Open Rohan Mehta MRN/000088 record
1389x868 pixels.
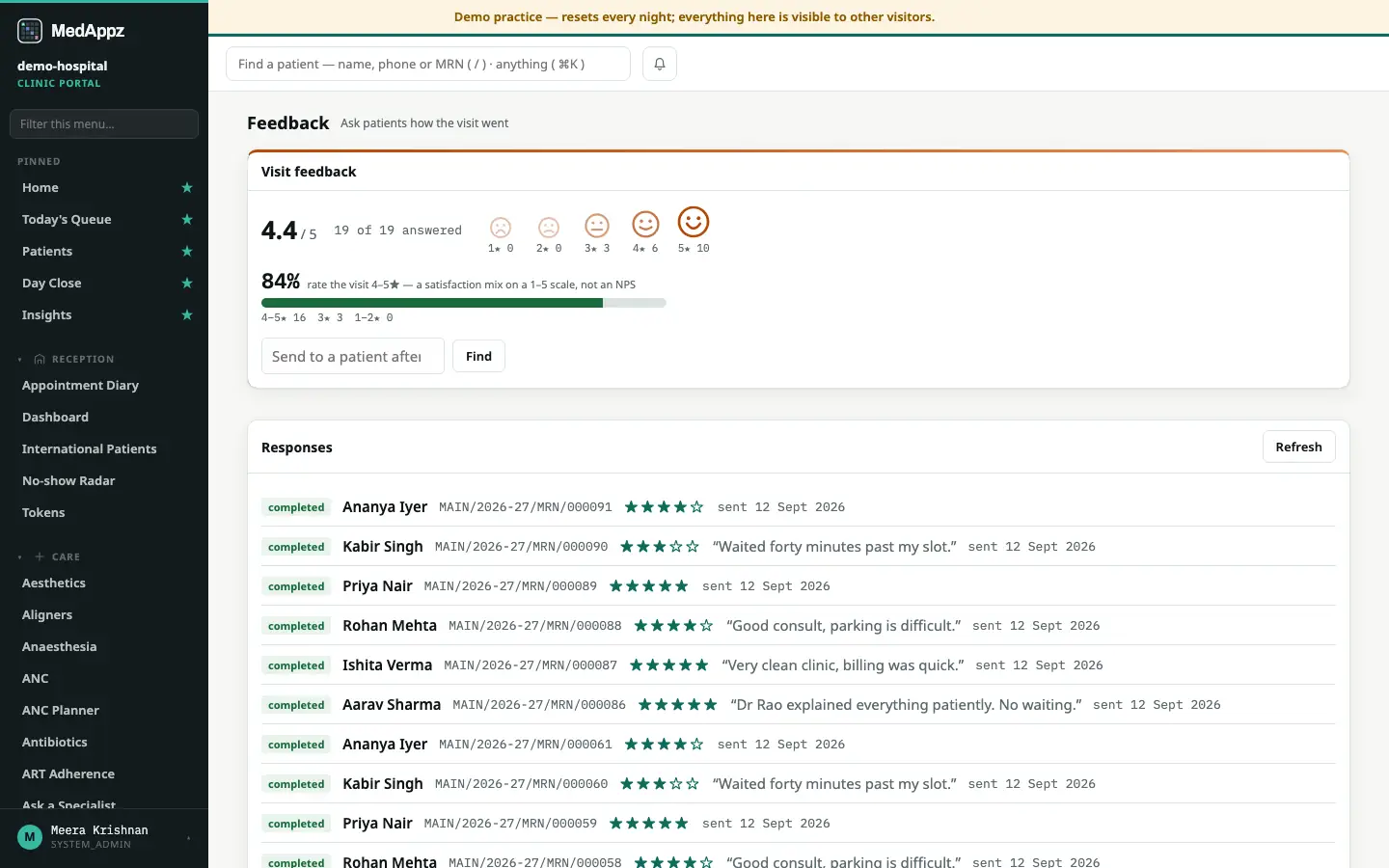390,626
